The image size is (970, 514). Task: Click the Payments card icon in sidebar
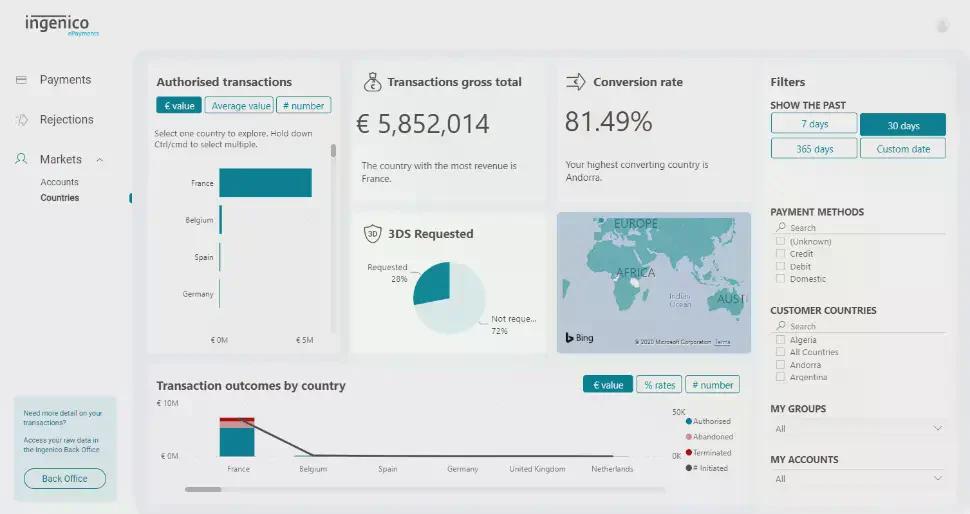(x=21, y=80)
